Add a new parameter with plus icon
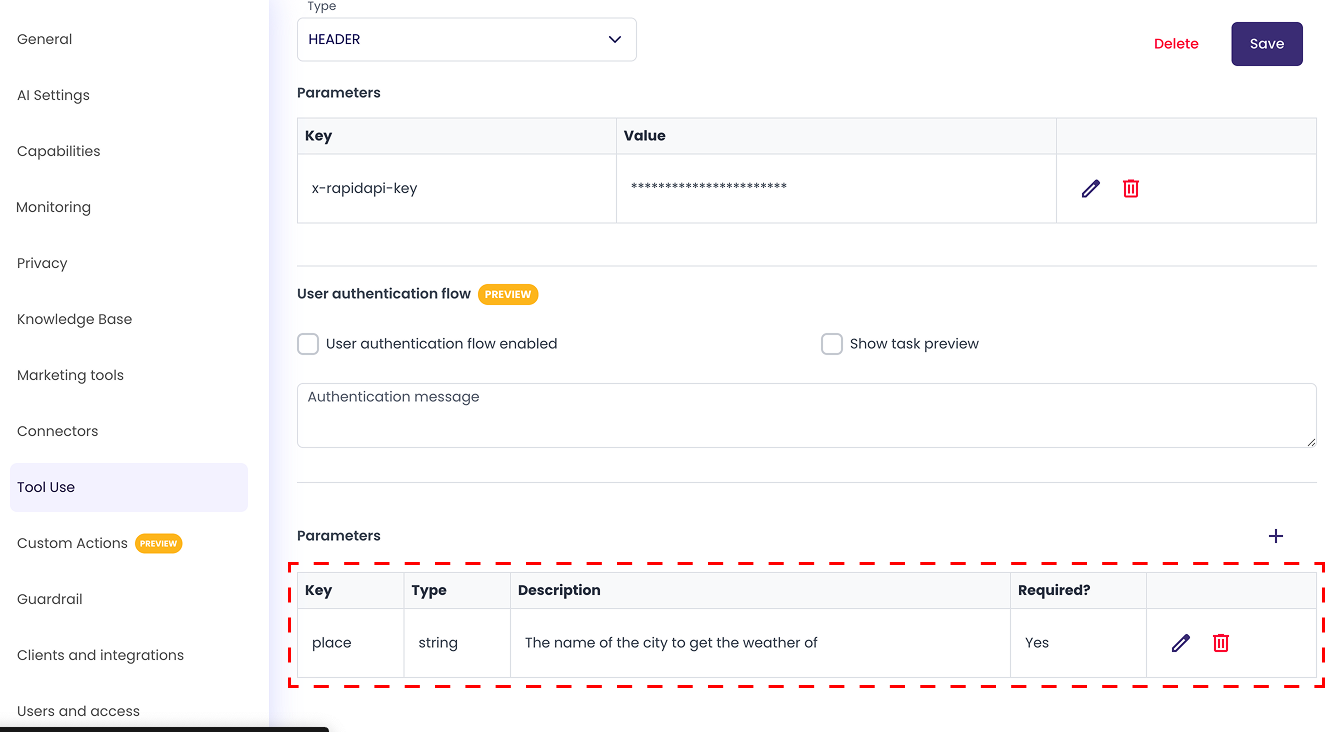 1276,536
